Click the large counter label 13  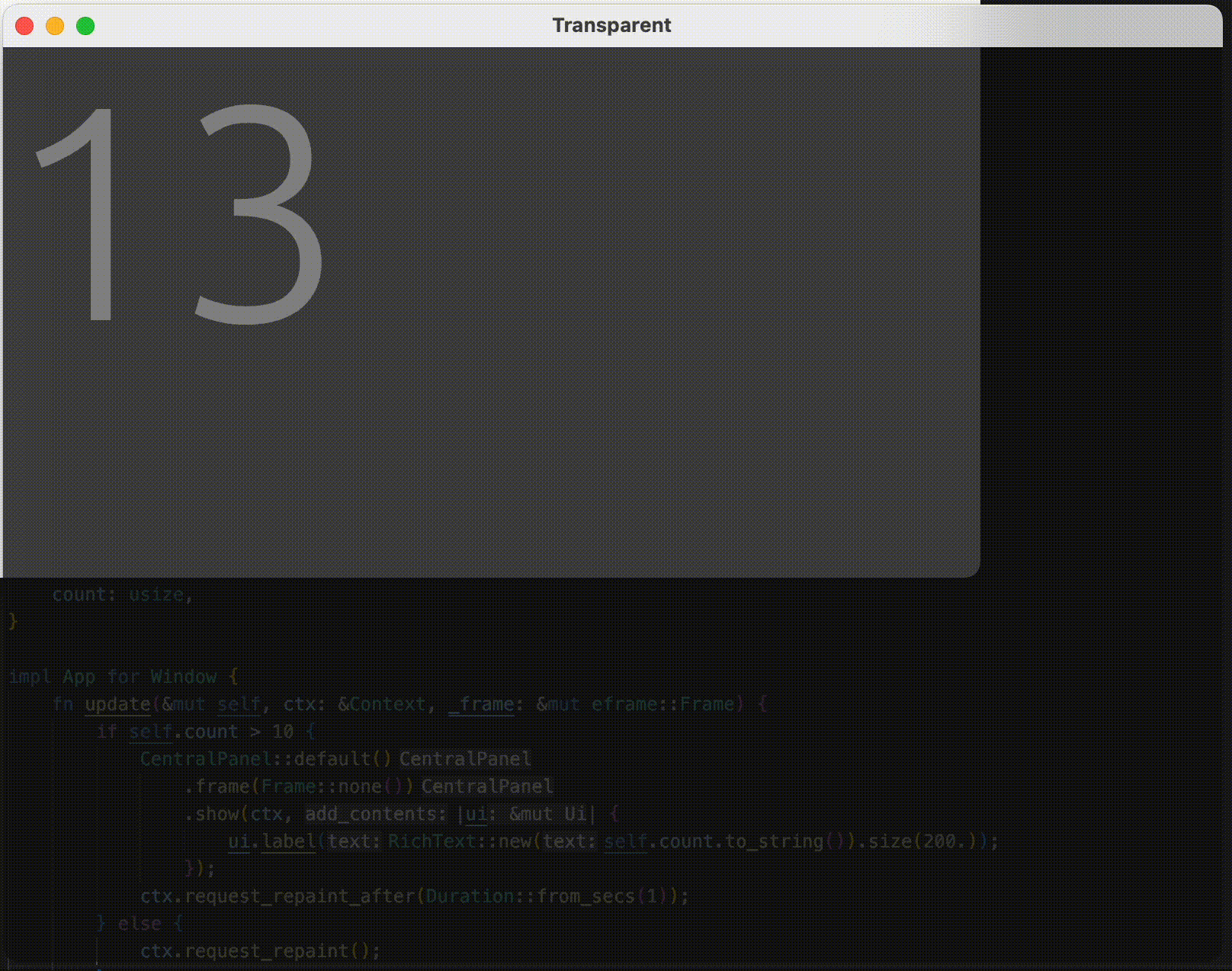tap(179, 215)
